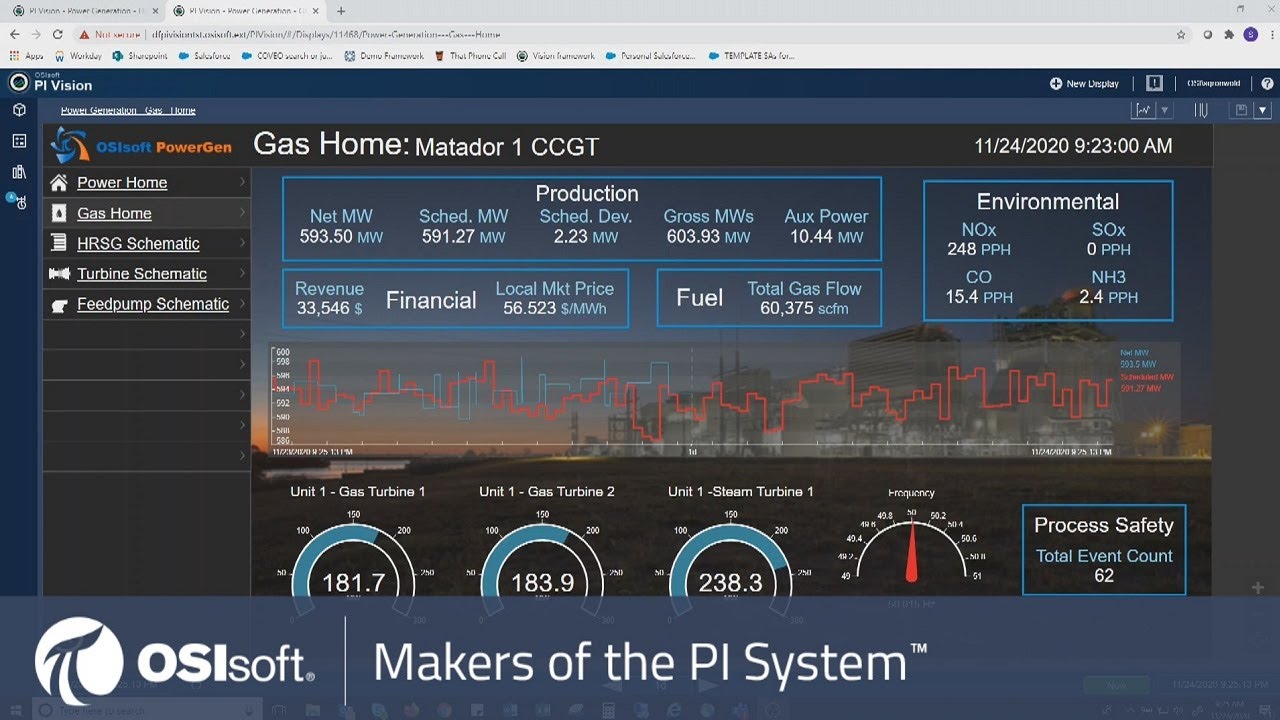Click the house icon beside Power Home
Screen dimensions: 1280x720
coord(59,182)
